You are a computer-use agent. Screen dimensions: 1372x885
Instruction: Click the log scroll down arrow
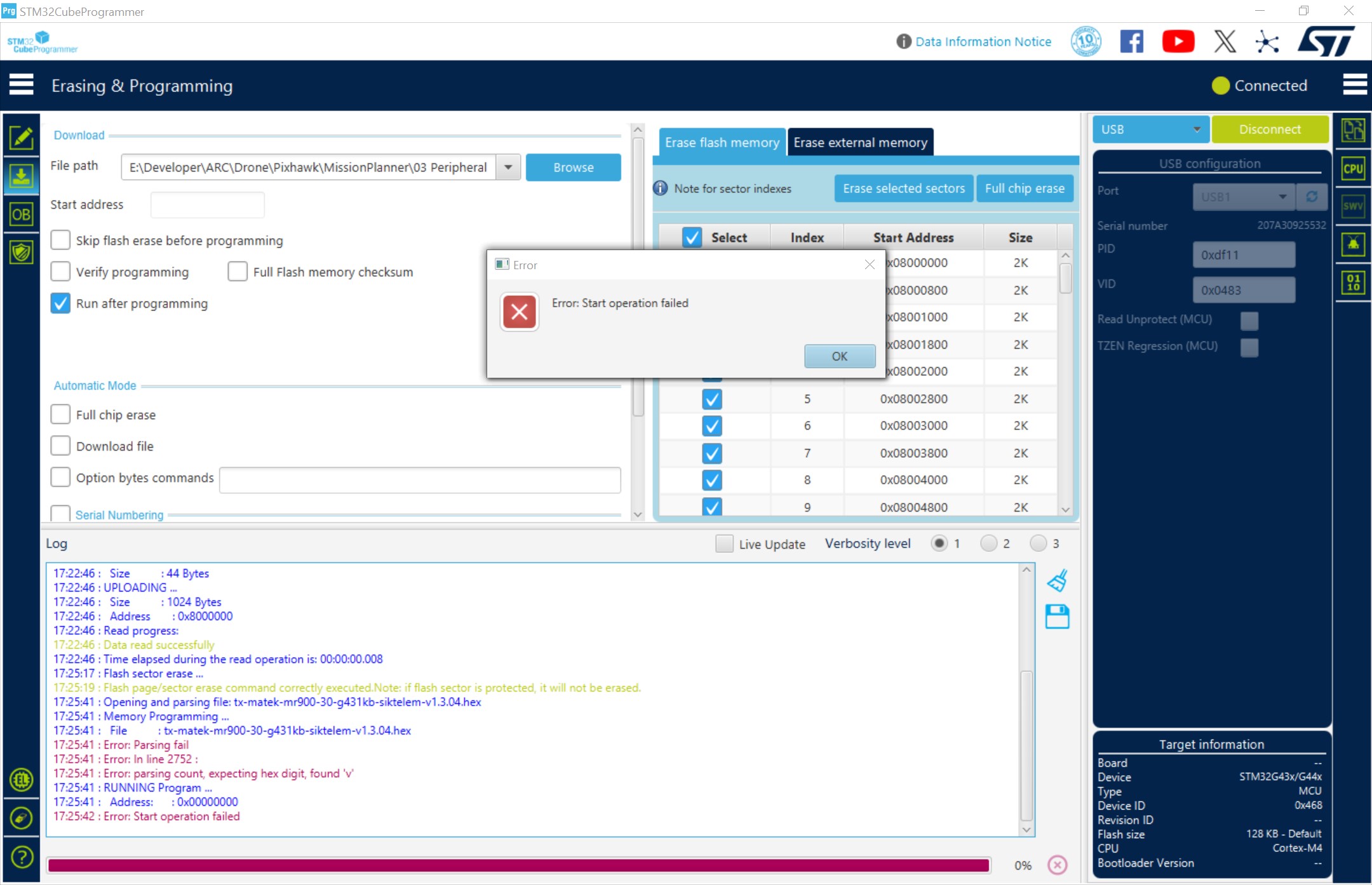click(x=1026, y=830)
